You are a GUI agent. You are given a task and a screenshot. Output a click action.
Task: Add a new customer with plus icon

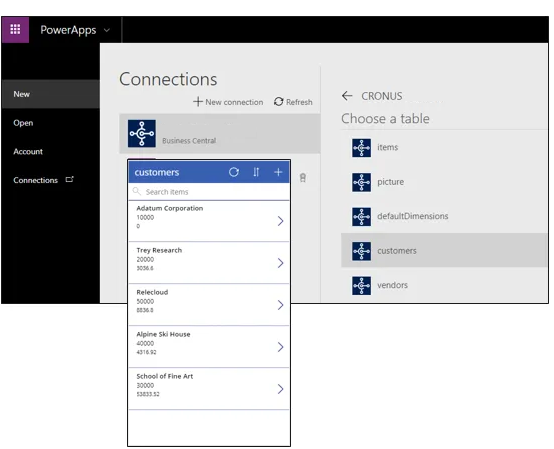(278, 172)
